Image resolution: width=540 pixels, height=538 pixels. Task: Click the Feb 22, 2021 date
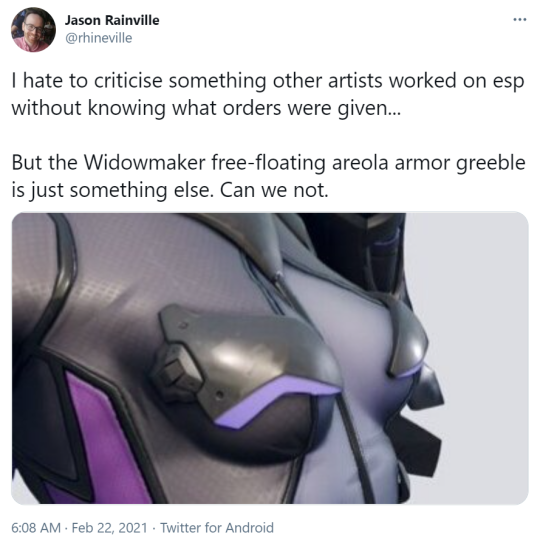(x=110, y=527)
